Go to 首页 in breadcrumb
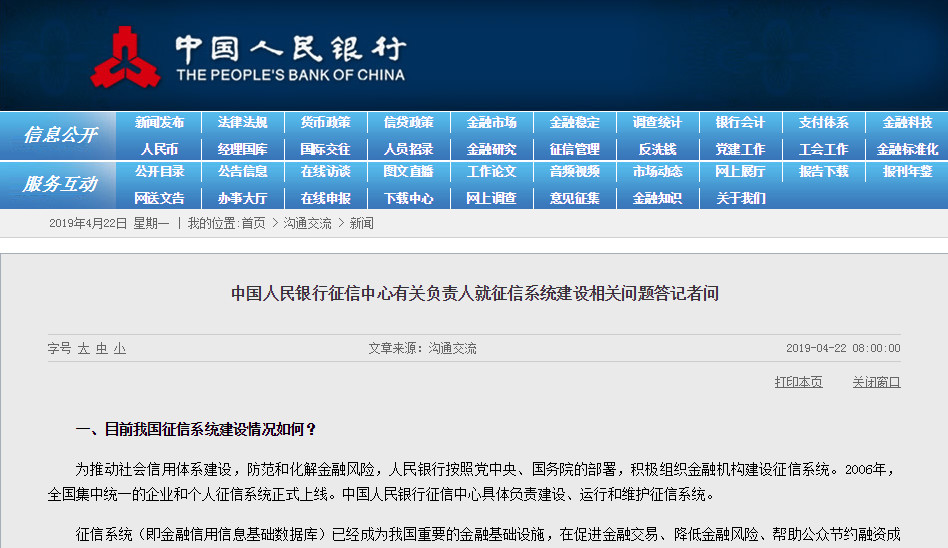Viewport: 948px width, 548px height. 253,223
